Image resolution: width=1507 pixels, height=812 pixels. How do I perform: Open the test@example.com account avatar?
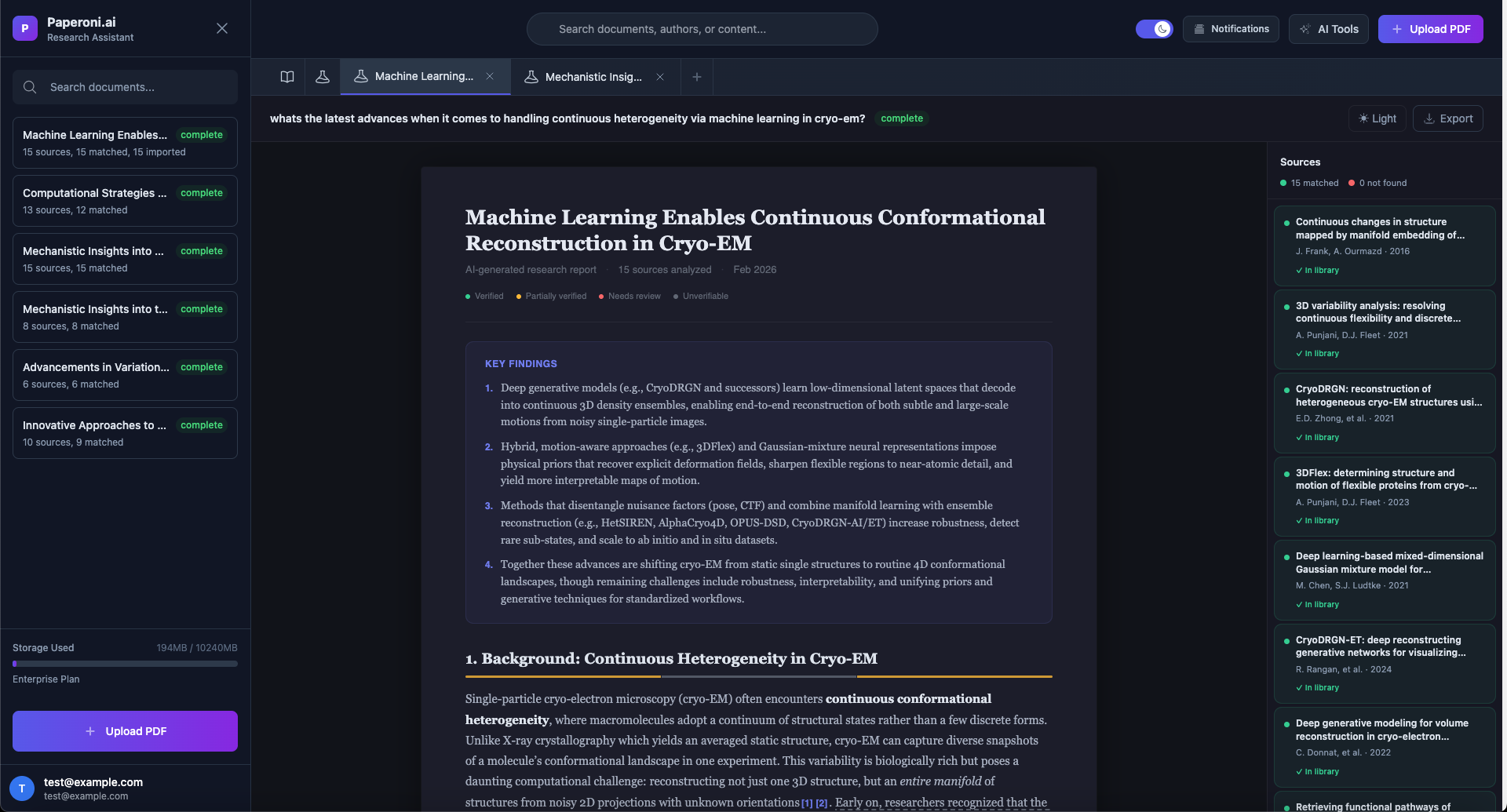21,788
